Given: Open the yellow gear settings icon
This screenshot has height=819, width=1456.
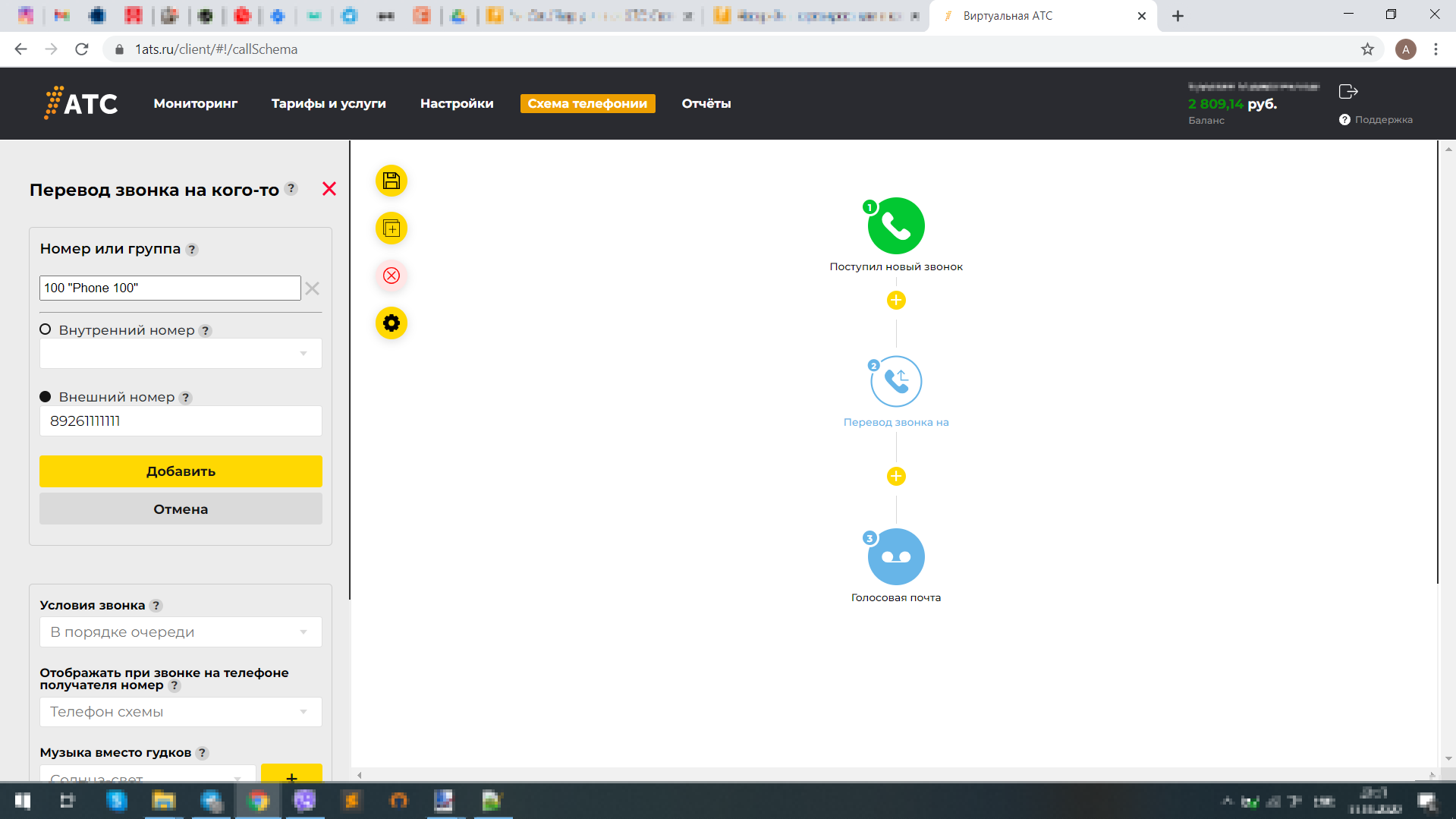Looking at the screenshot, I should [x=392, y=323].
